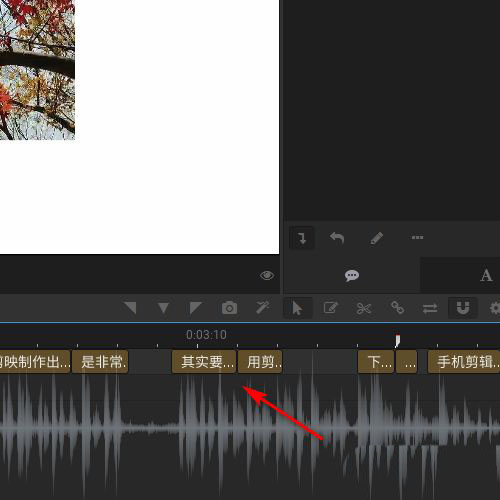Click the link chain icon
The width and height of the screenshot is (500, 500).
pyautogui.click(x=397, y=308)
